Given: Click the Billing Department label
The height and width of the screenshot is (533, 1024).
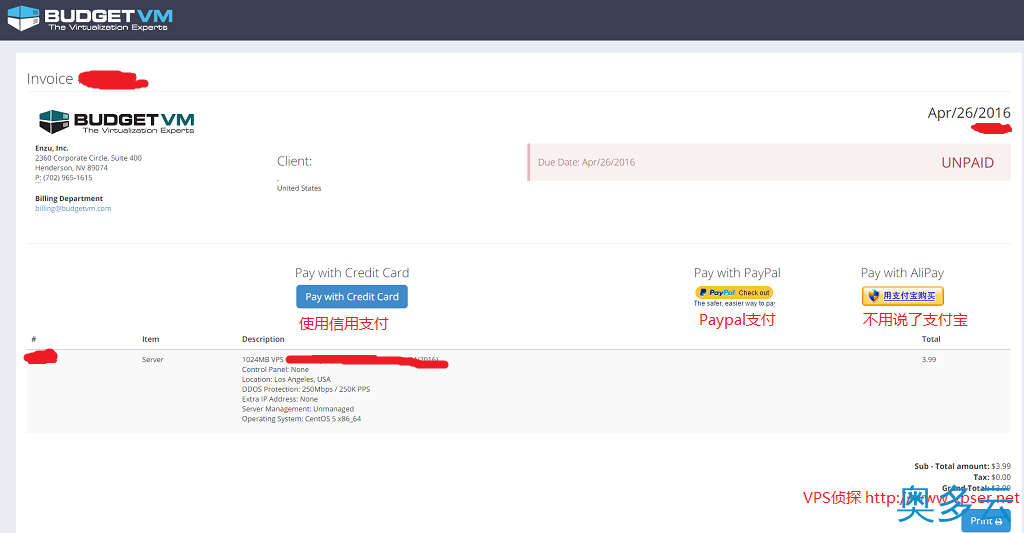Looking at the screenshot, I should point(69,199).
